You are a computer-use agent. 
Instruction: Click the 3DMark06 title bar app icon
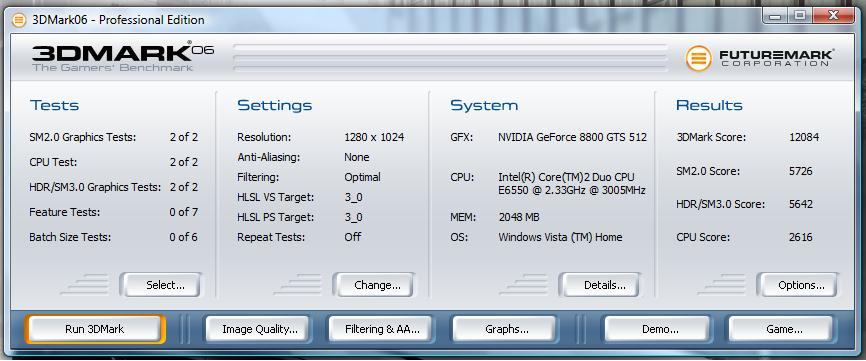click(19, 20)
